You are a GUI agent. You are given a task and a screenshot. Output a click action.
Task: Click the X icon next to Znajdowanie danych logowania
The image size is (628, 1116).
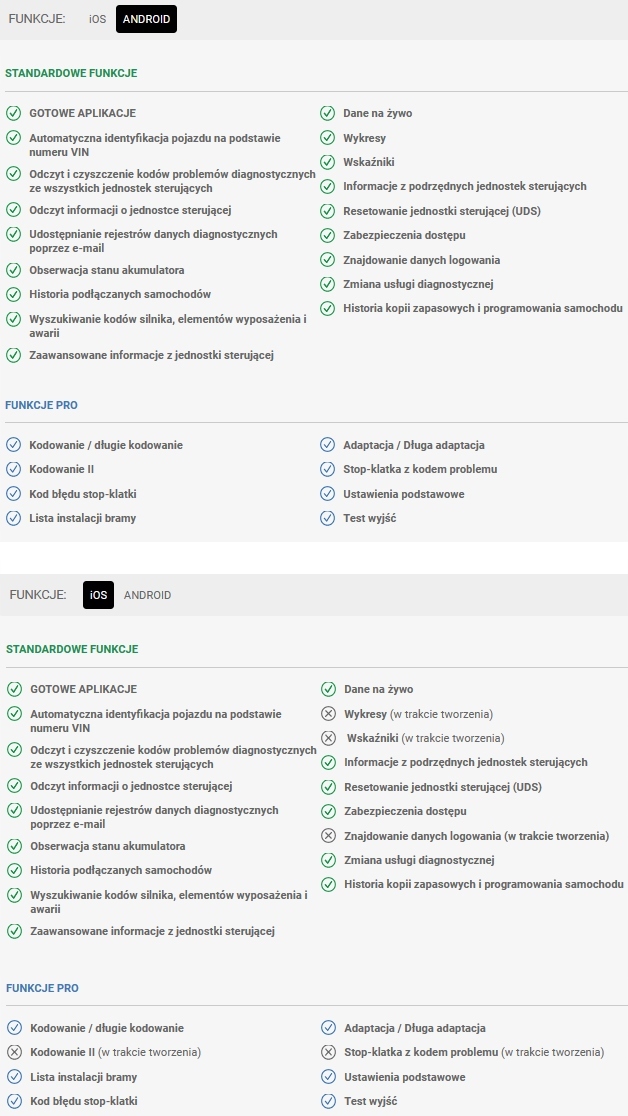328,836
